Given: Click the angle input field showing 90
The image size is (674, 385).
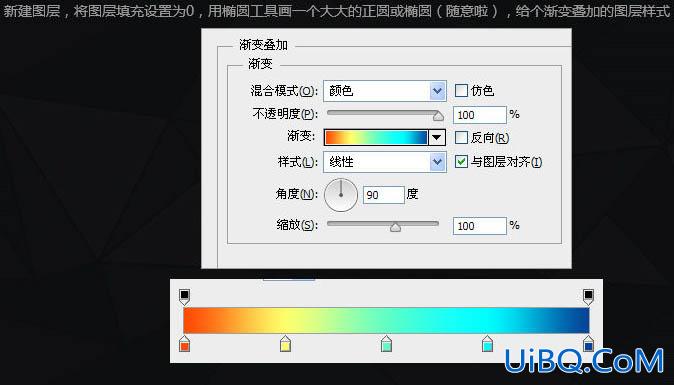Looking at the screenshot, I should (384, 195).
